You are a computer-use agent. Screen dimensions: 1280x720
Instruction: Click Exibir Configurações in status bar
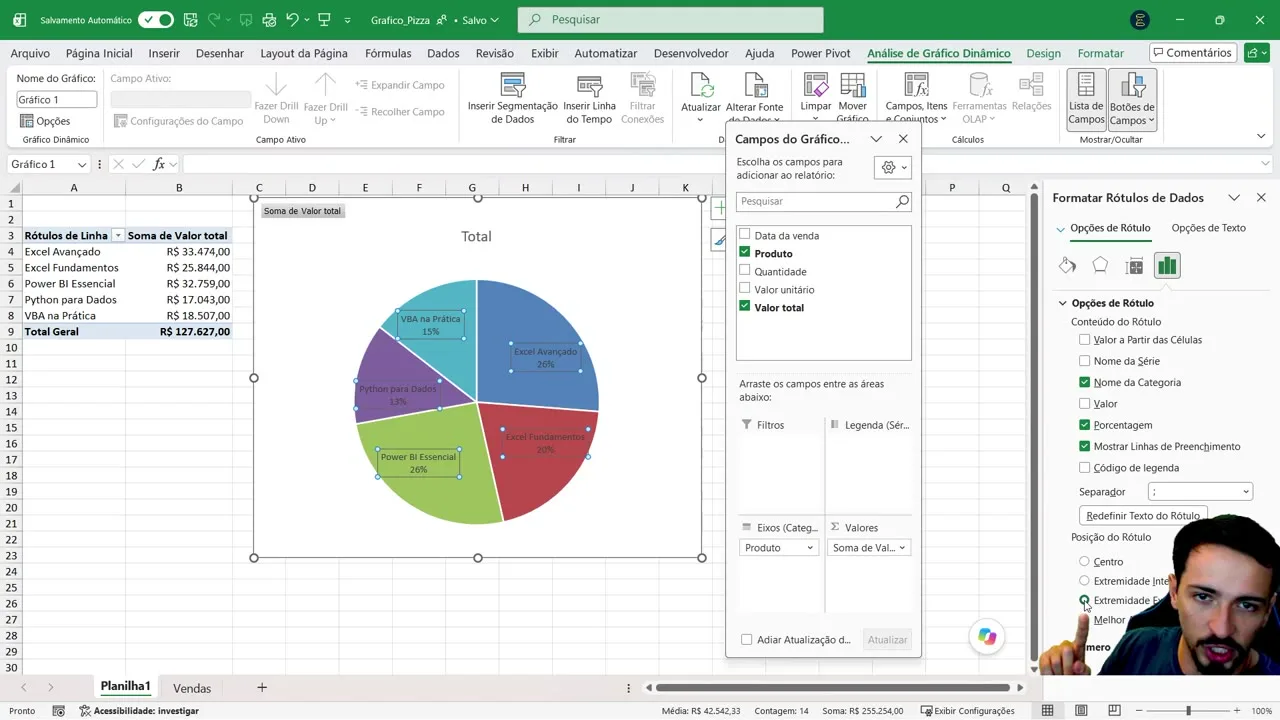[x=967, y=711]
